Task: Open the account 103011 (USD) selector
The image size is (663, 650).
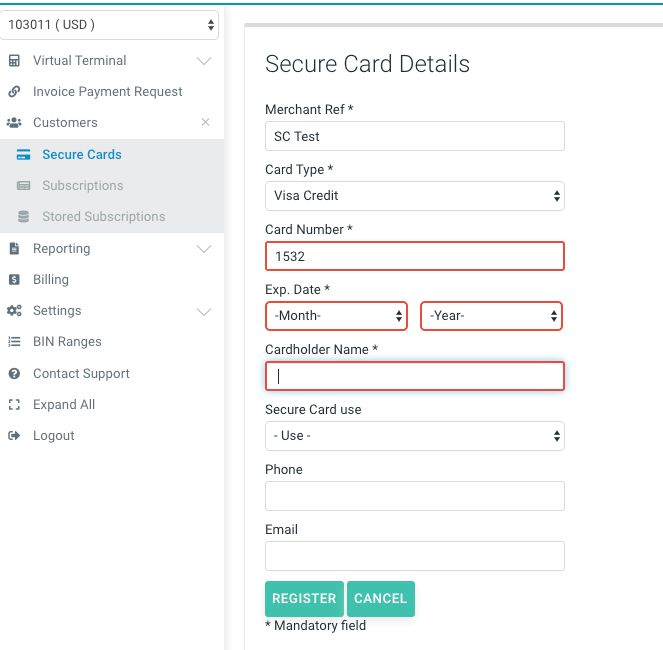Action: coord(110,24)
